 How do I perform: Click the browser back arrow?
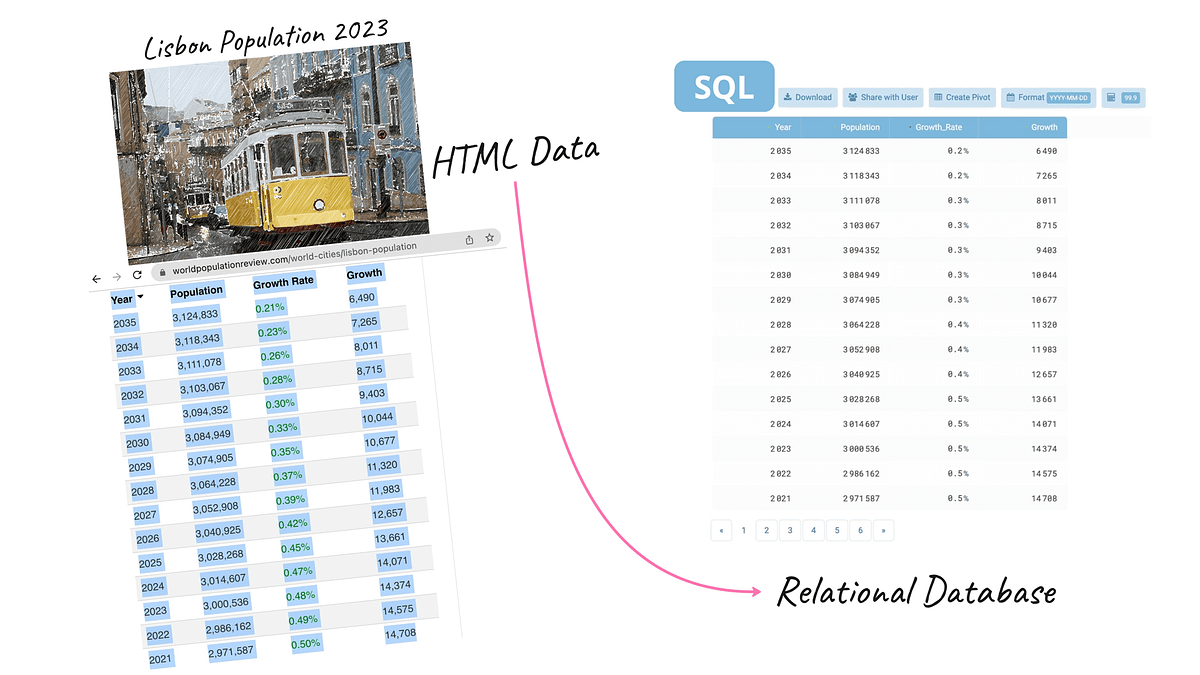click(96, 279)
